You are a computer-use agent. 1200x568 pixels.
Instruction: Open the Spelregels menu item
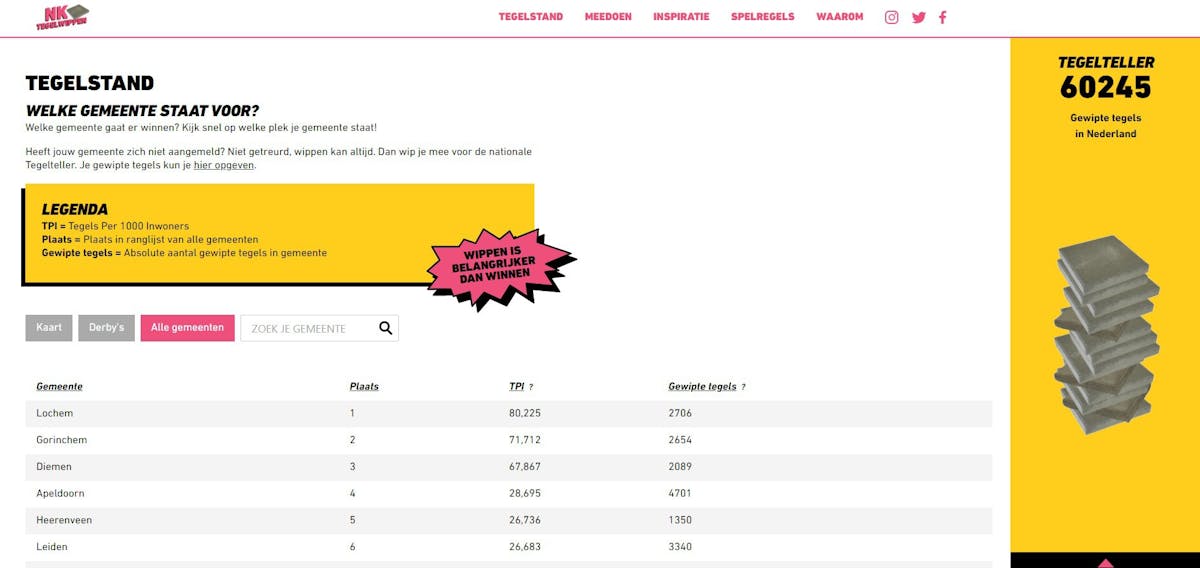763,17
